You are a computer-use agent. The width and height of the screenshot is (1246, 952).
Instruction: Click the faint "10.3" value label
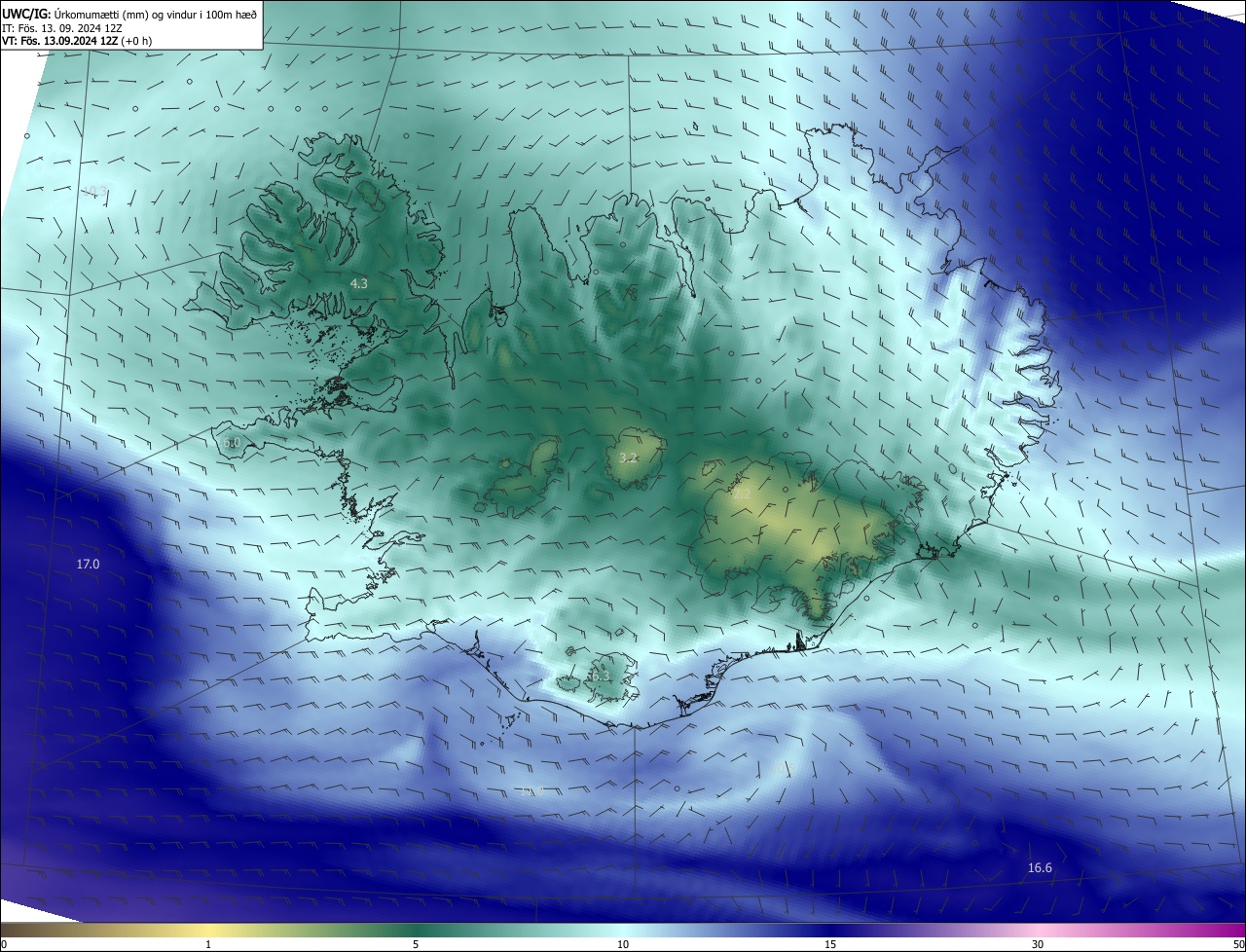94,191
